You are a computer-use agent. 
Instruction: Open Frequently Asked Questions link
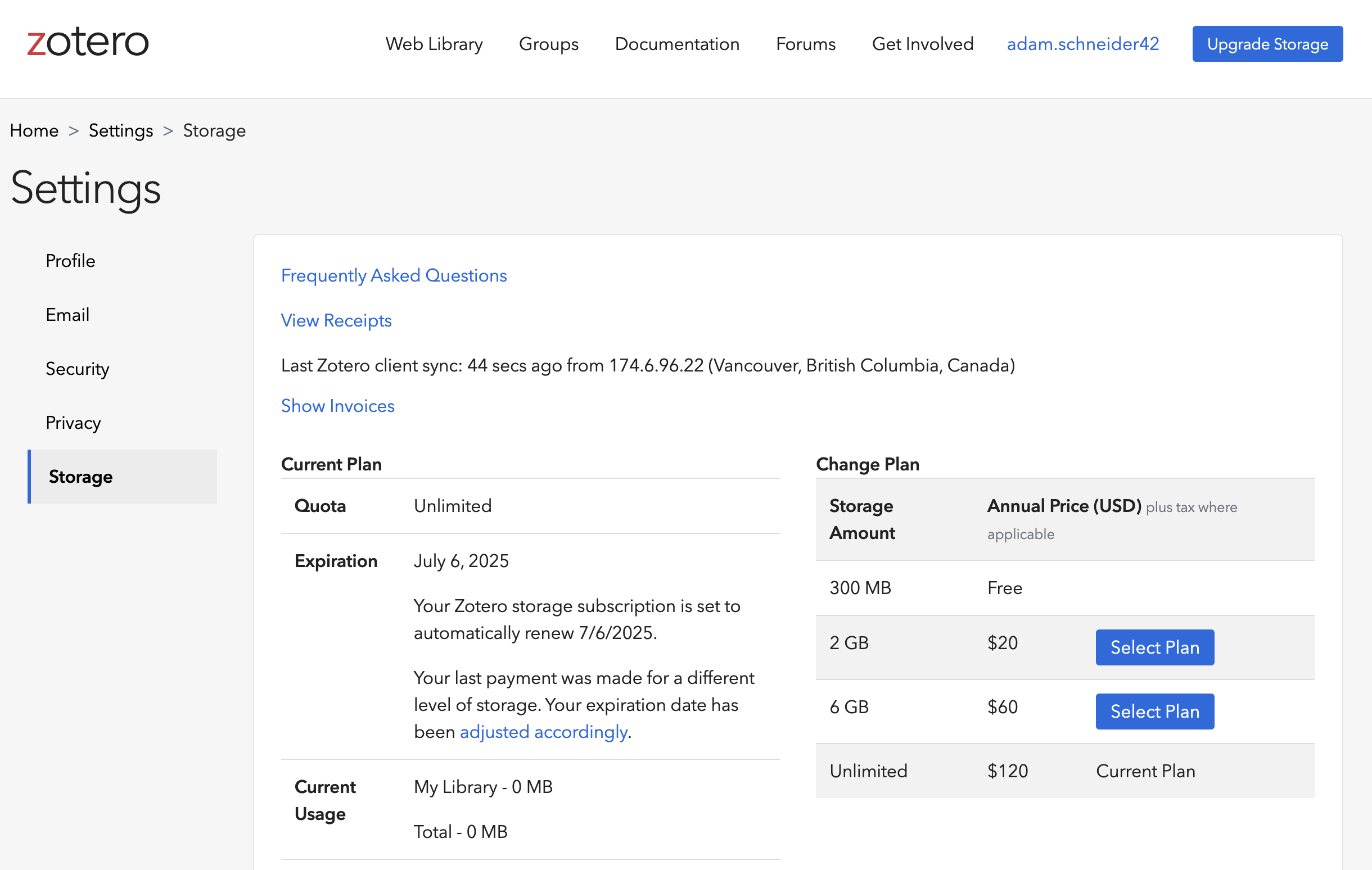coord(393,275)
